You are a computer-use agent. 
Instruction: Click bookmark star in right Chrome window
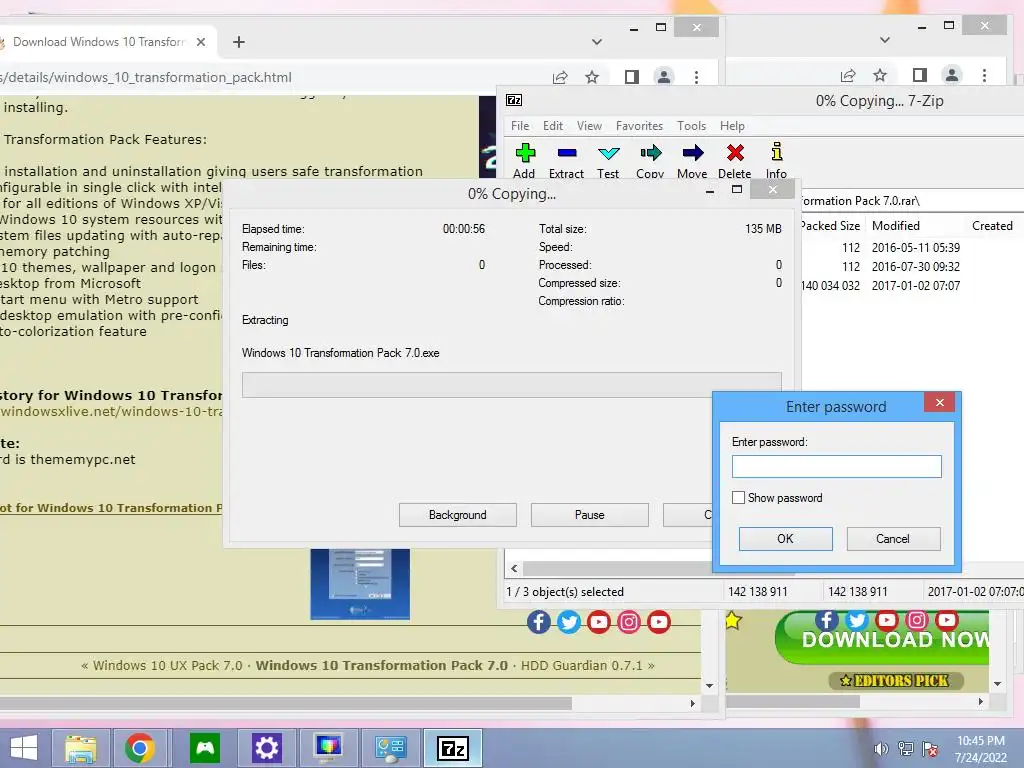880,75
